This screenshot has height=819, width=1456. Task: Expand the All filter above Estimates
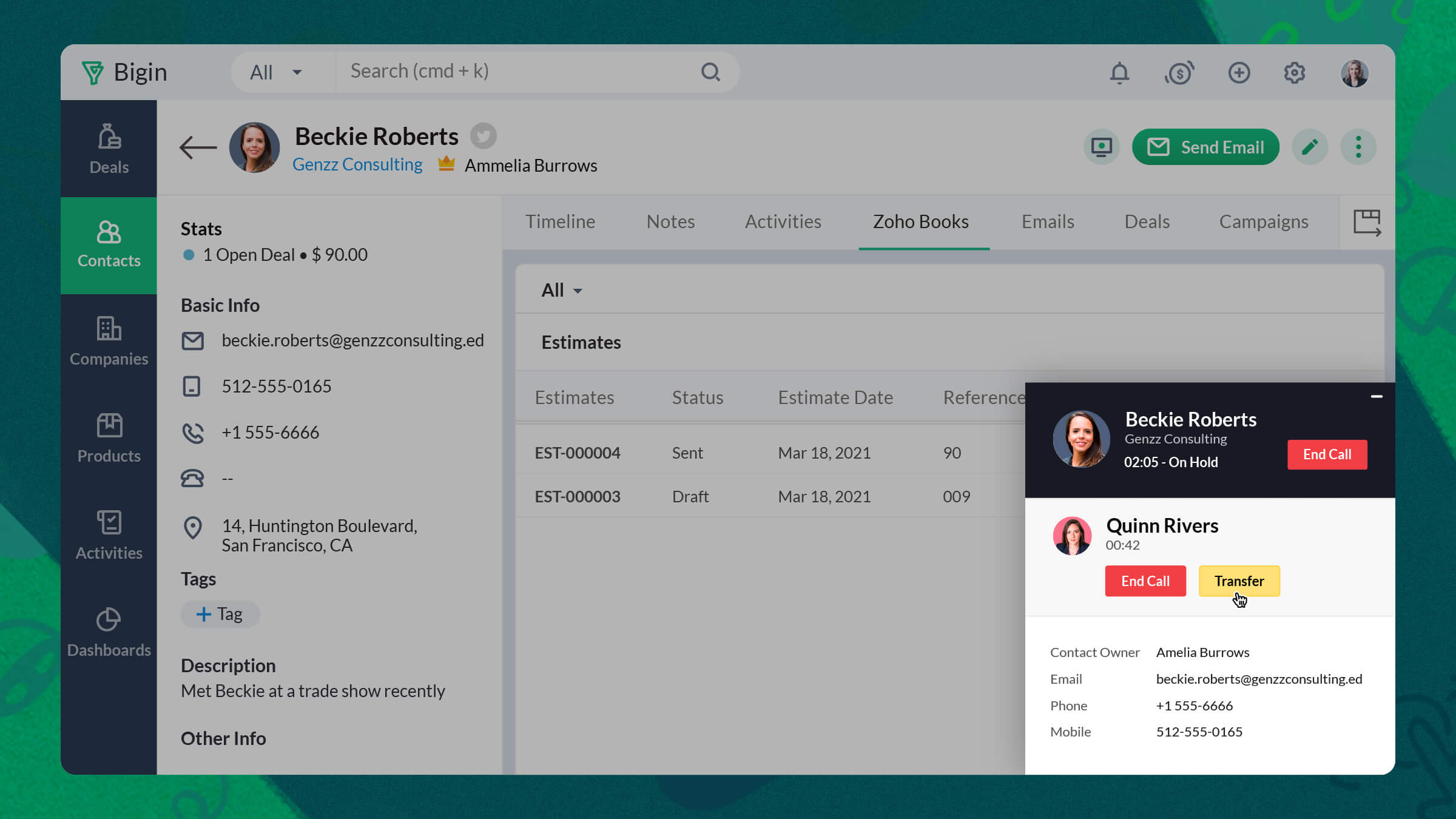(x=561, y=291)
